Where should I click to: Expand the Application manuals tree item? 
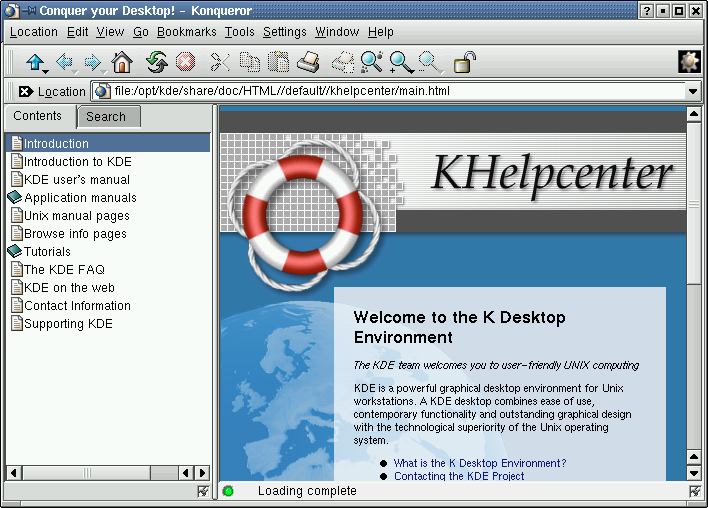pos(15,198)
